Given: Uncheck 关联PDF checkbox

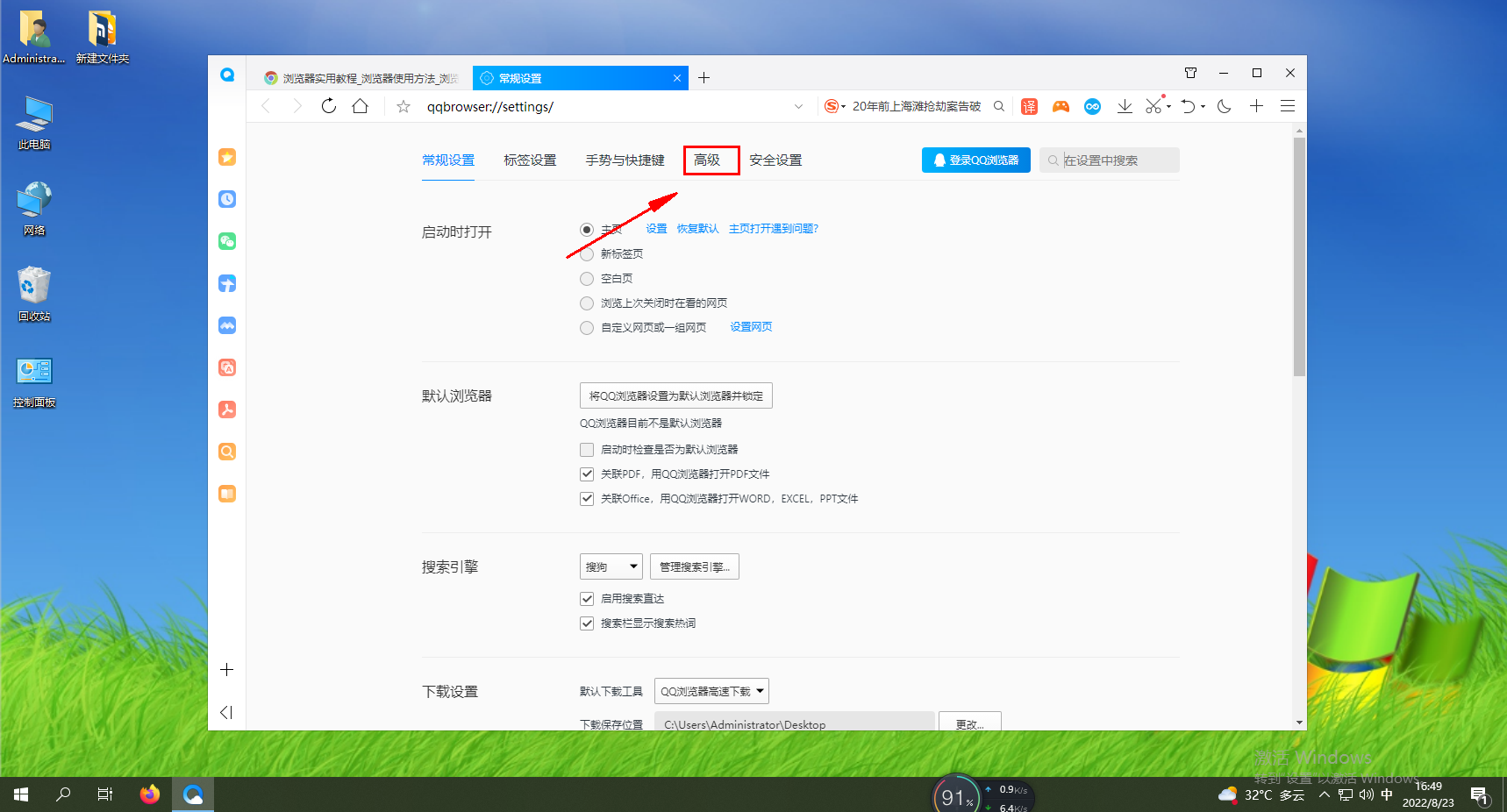Looking at the screenshot, I should click(x=587, y=474).
